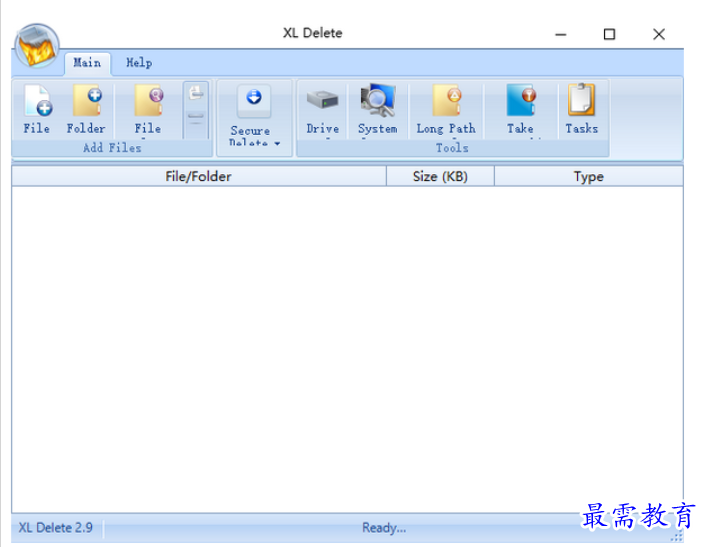
Task: Click the small remove-file icon in Add Files
Action: pos(196,94)
